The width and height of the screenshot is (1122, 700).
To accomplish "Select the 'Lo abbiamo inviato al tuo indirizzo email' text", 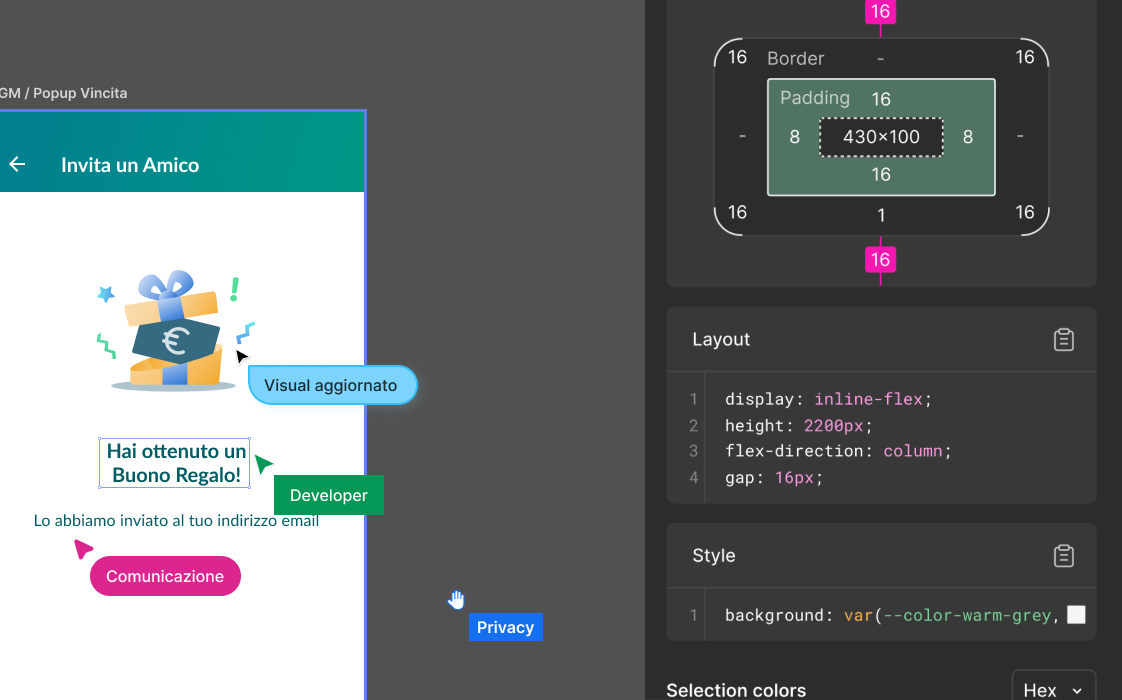I will click(x=176, y=520).
